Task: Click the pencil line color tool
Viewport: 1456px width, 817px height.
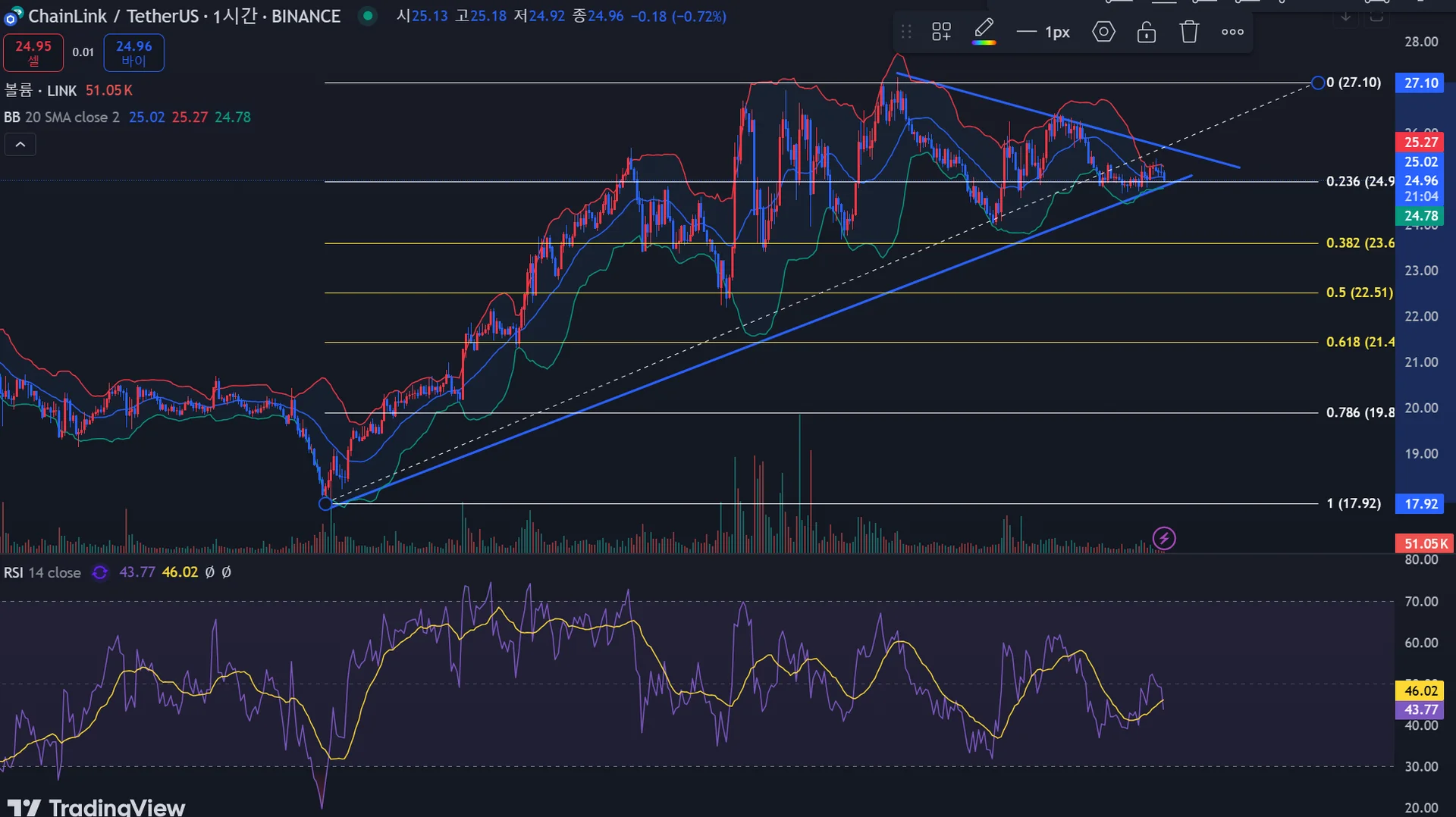Action: [x=984, y=32]
